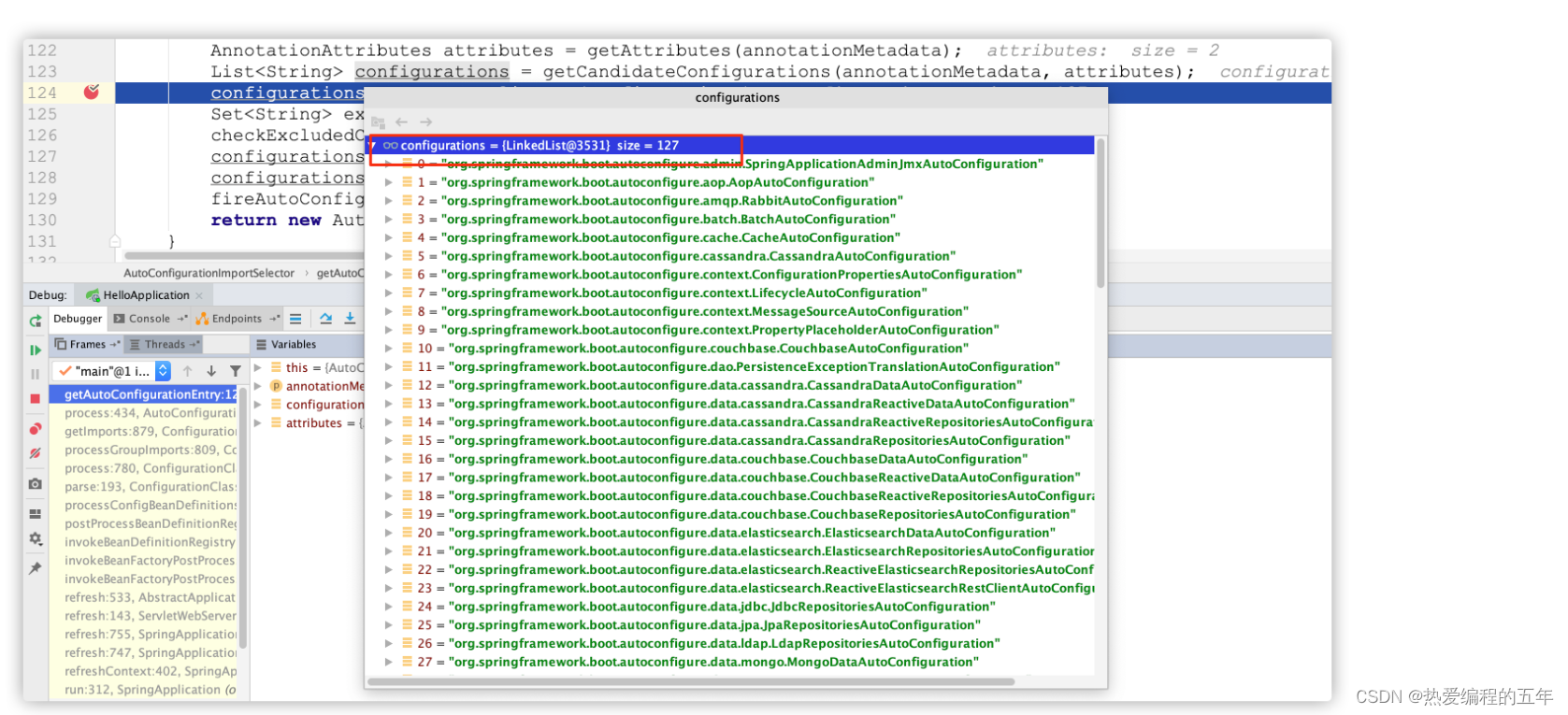
Task: Select item 8 MessageSourceAutoConfiguration row
Action: (730, 311)
